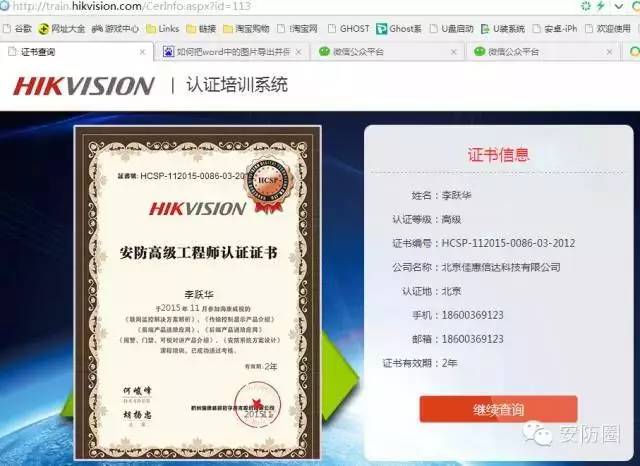
Task: Click the HIKVISION logo in header
Action: pyautogui.click(x=84, y=86)
